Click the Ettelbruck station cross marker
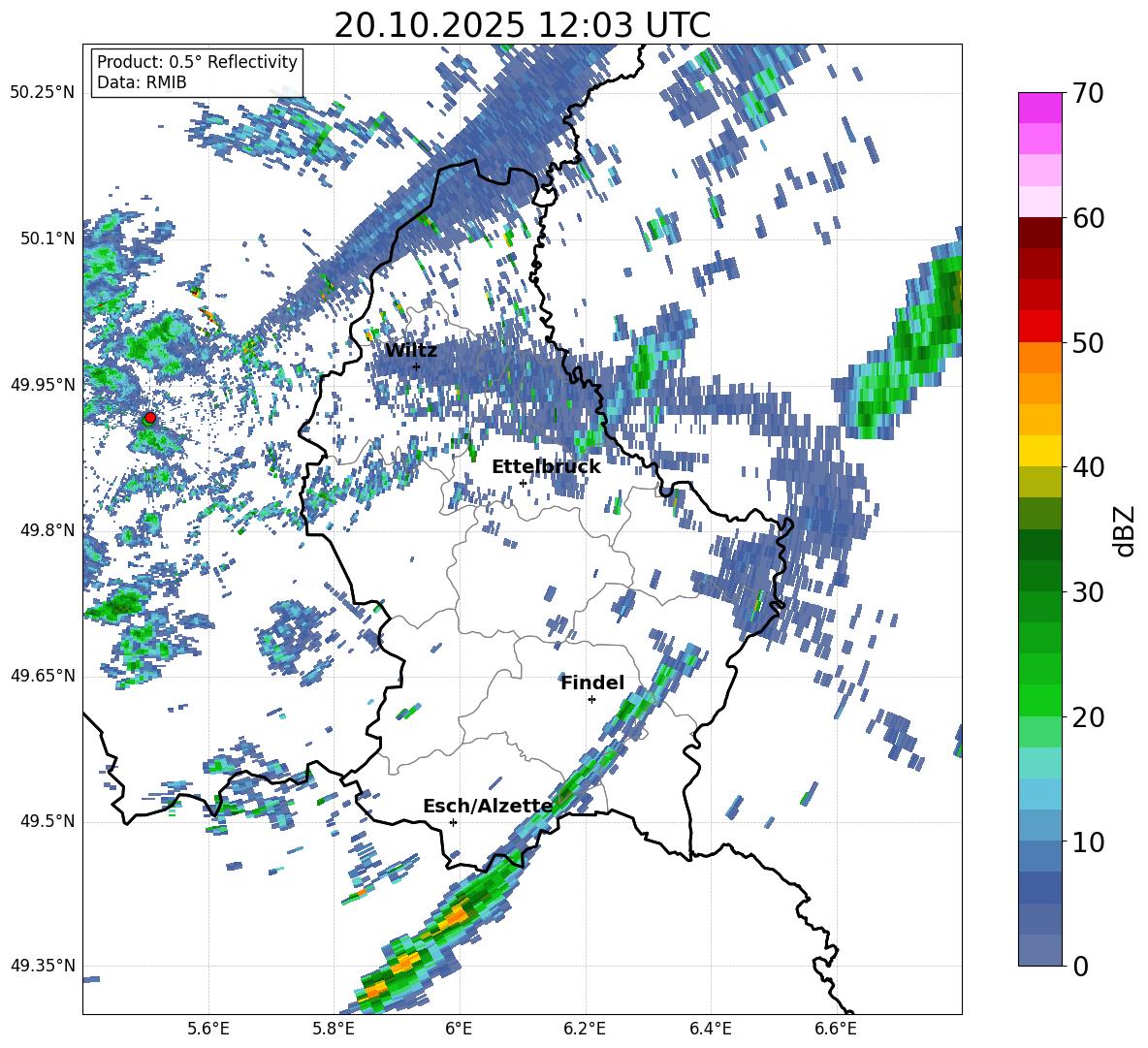Viewport: 1148px width, 1048px height. [x=523, y=483]
